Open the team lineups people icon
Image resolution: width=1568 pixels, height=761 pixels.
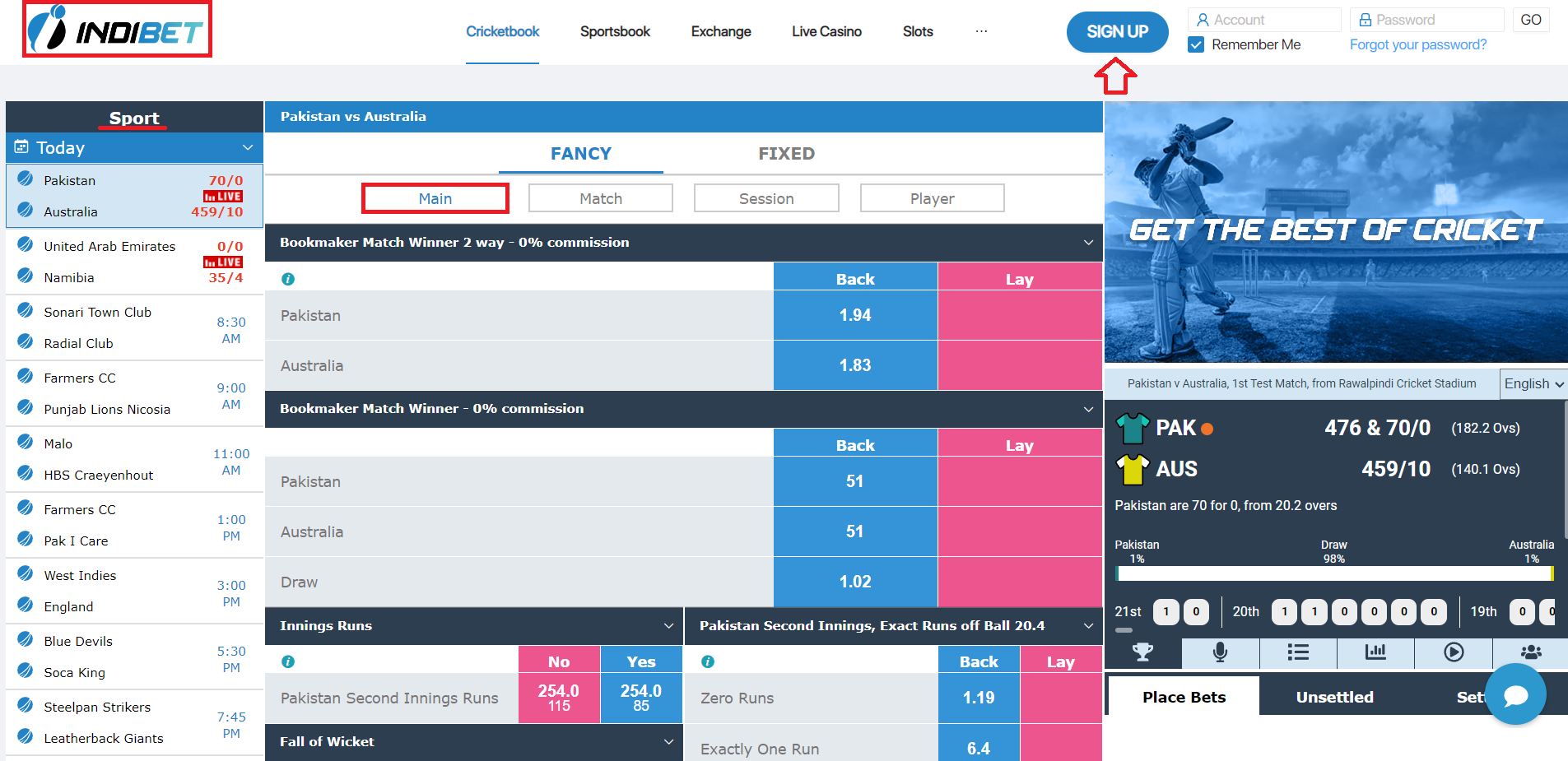tap(1531, 652)
